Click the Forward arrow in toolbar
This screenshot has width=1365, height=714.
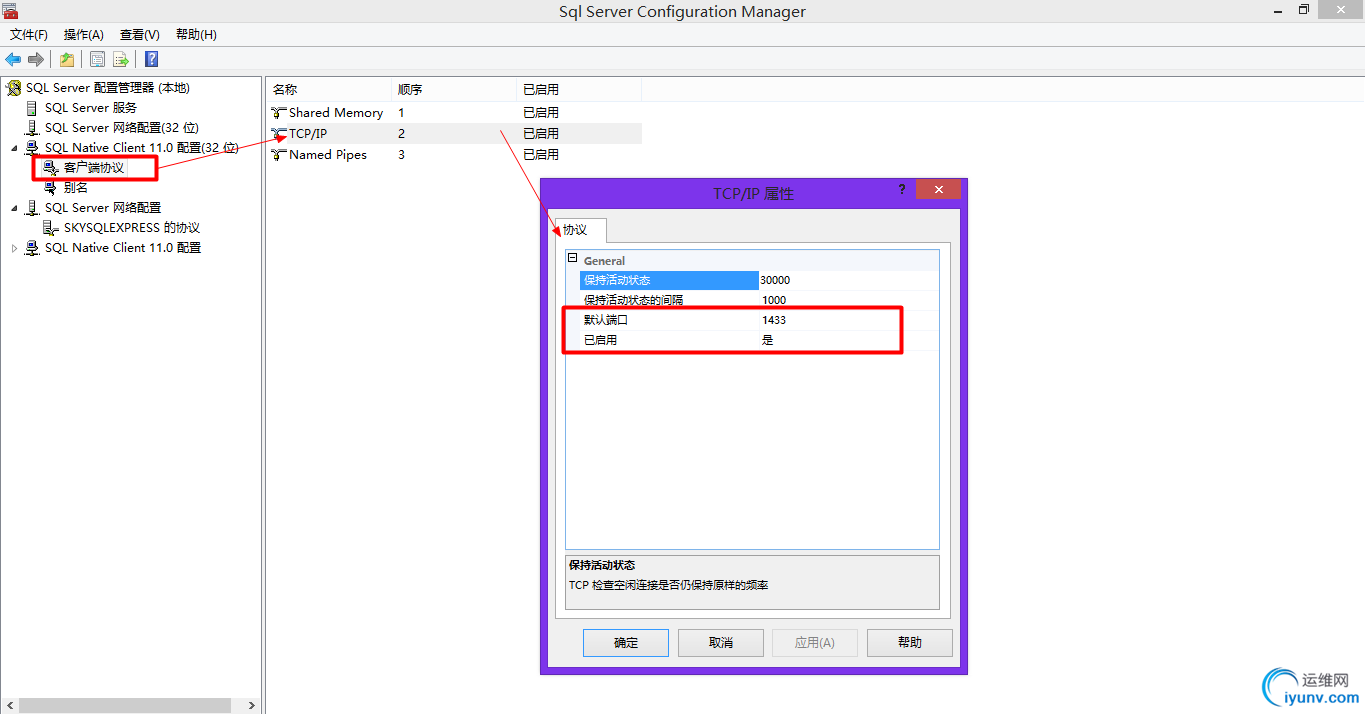(36, 59)
